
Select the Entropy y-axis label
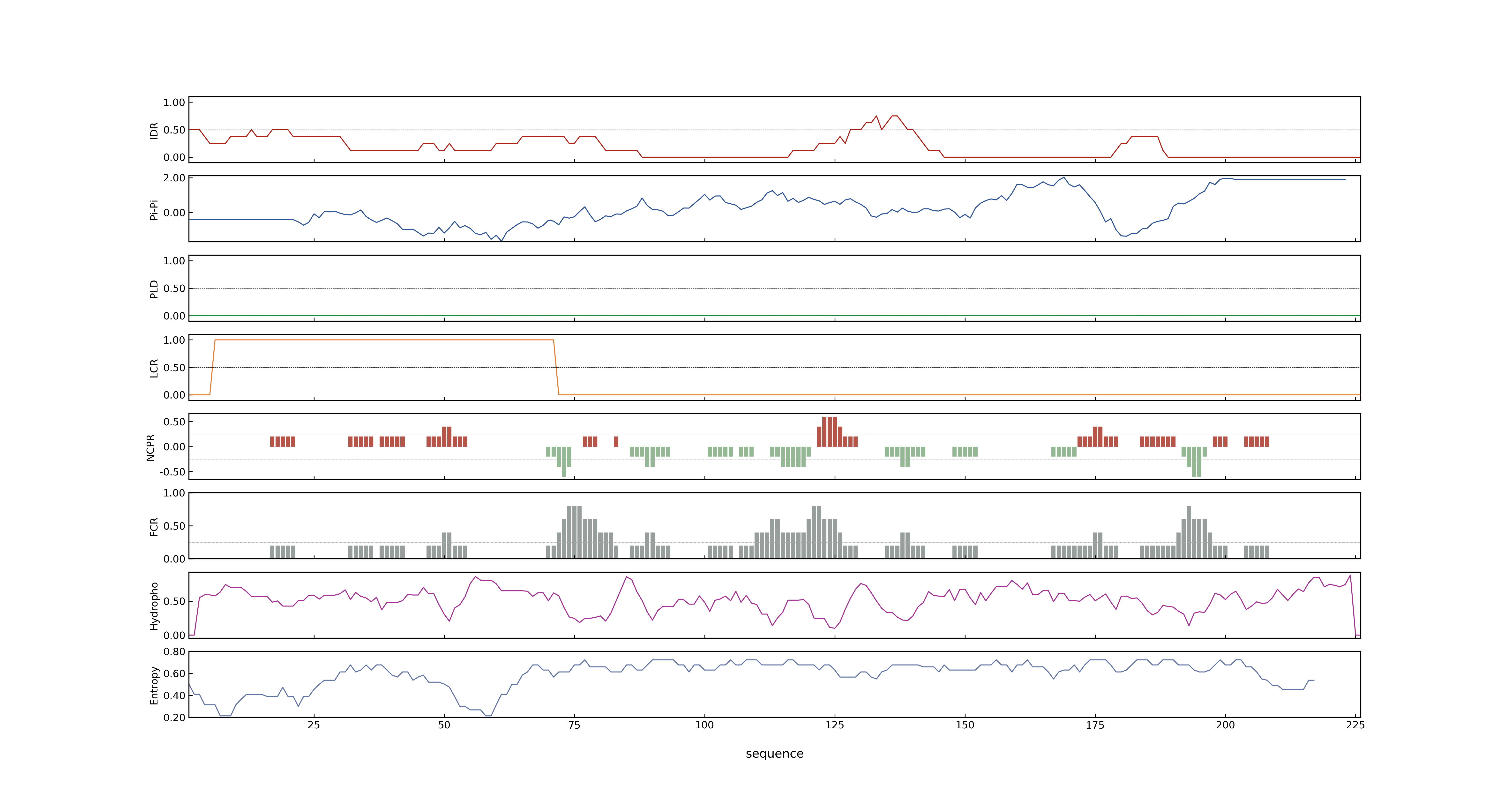click(154, 685)
